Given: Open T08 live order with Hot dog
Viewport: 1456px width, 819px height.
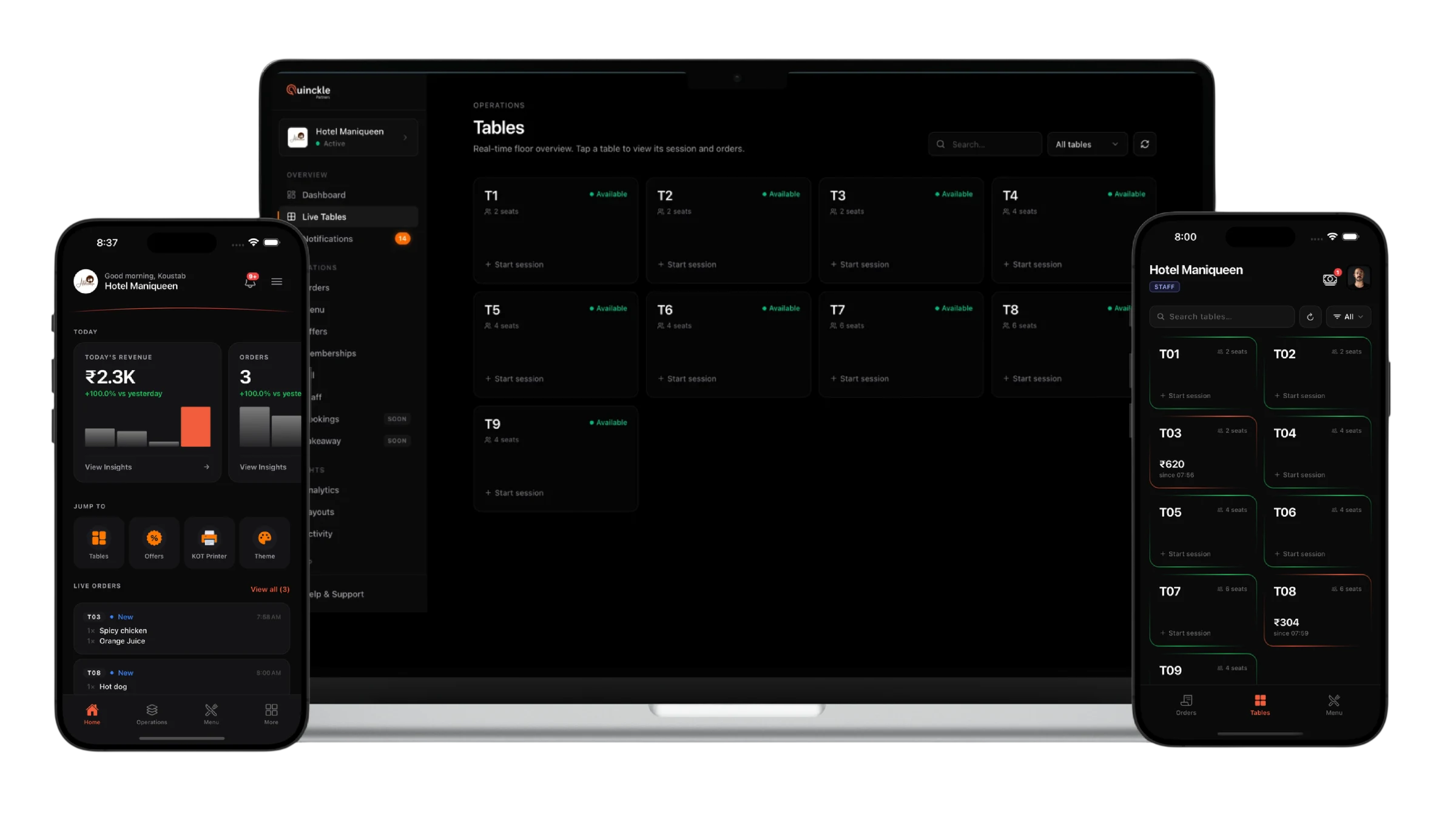Looking at the screenshot, I should [182, 677].
